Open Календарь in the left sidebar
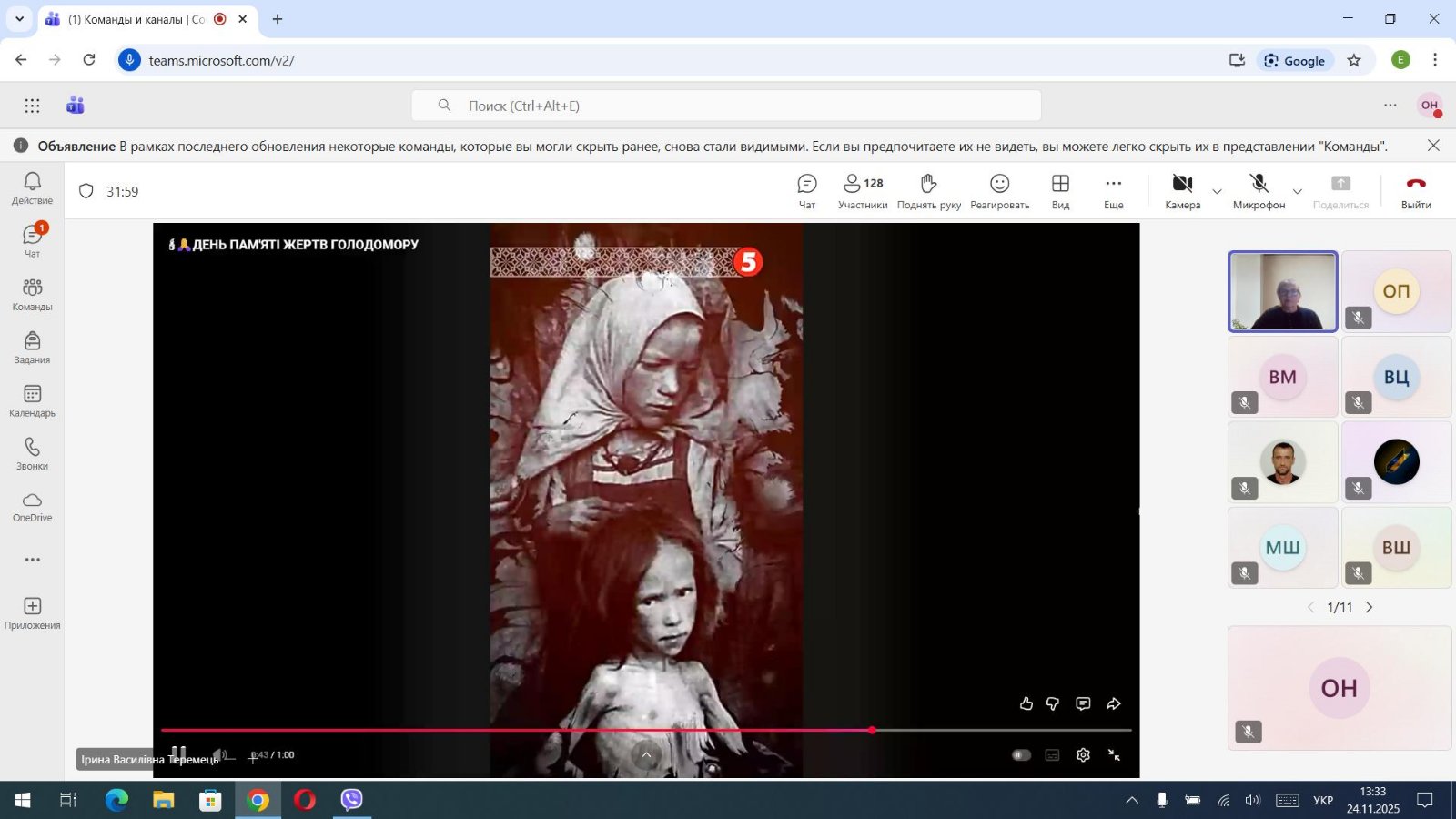The height and width of the screenshot is (819, 1456). [x=32, y=400]
